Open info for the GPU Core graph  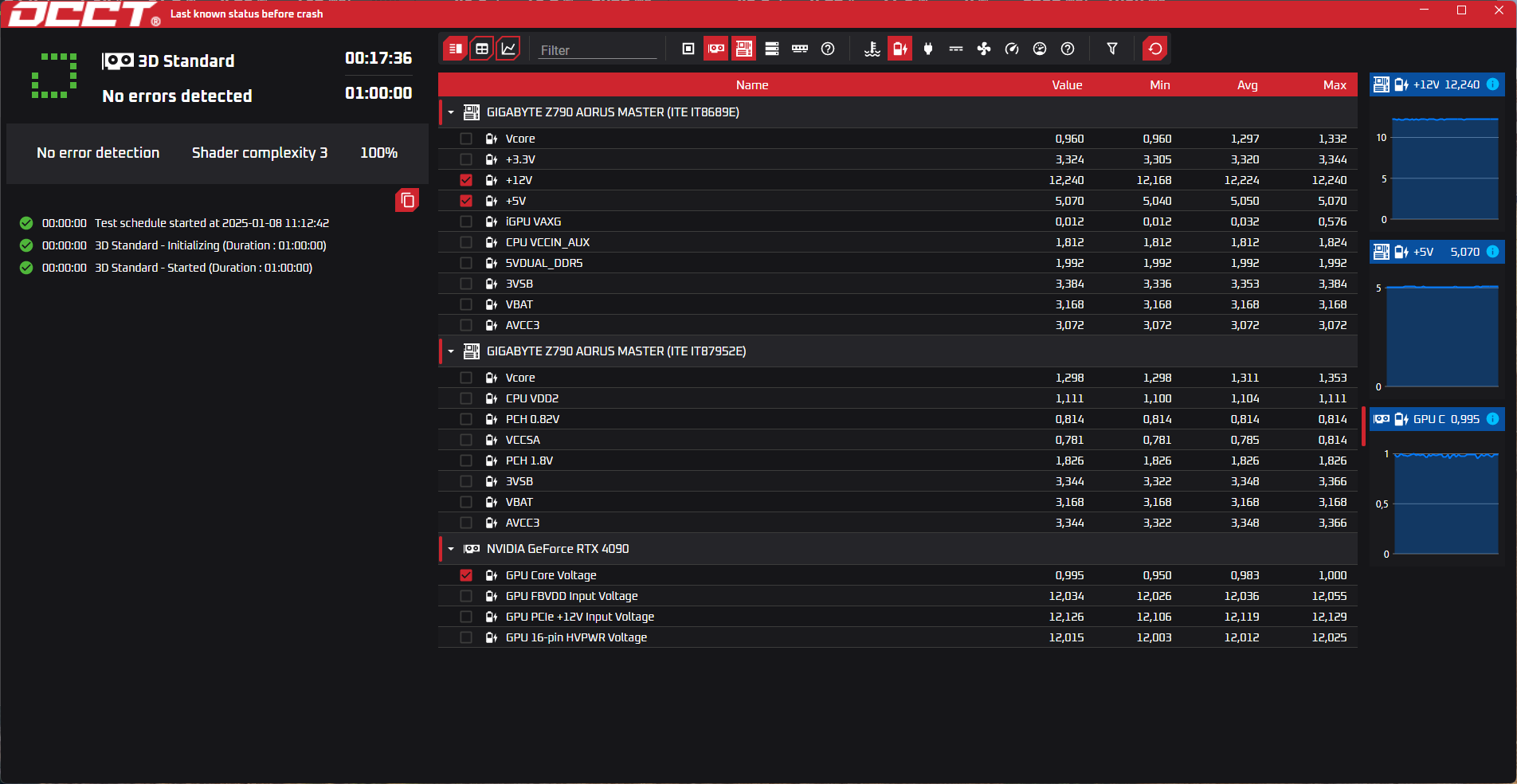pyautogui.click(x=1493, y=419)
